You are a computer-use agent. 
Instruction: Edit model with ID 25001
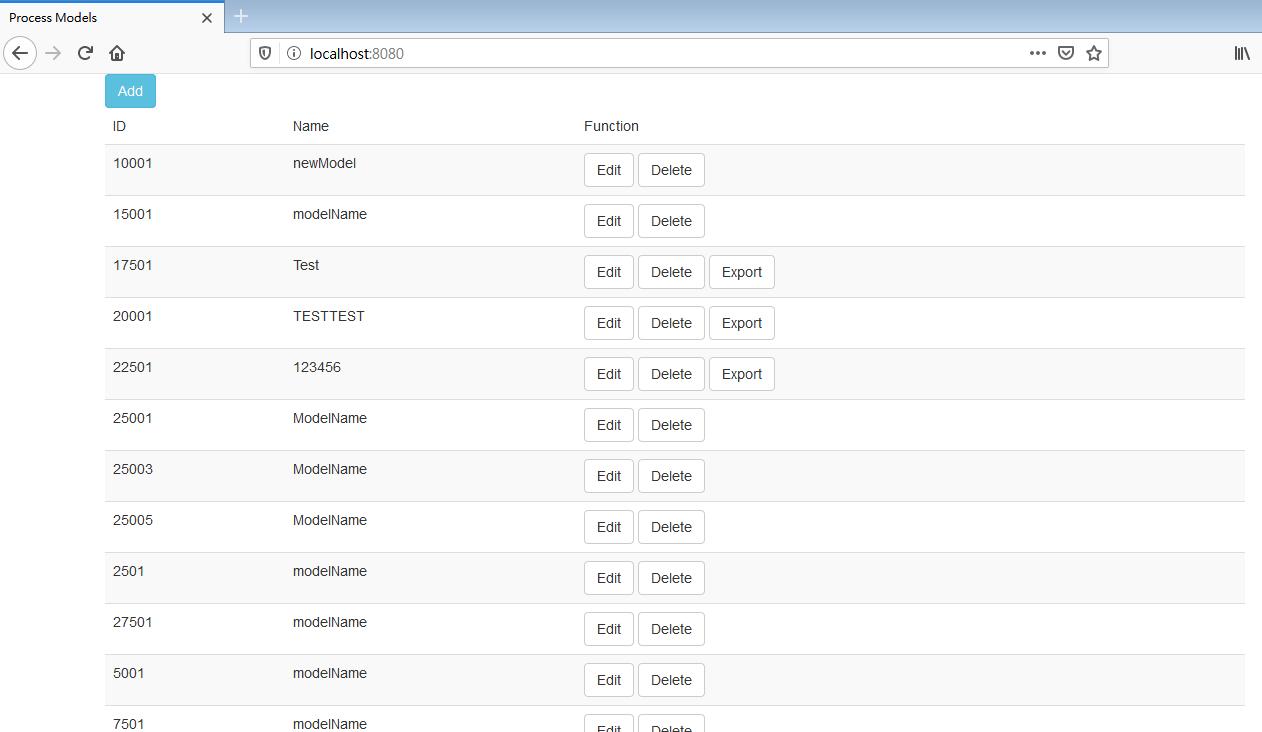(609, 425)
